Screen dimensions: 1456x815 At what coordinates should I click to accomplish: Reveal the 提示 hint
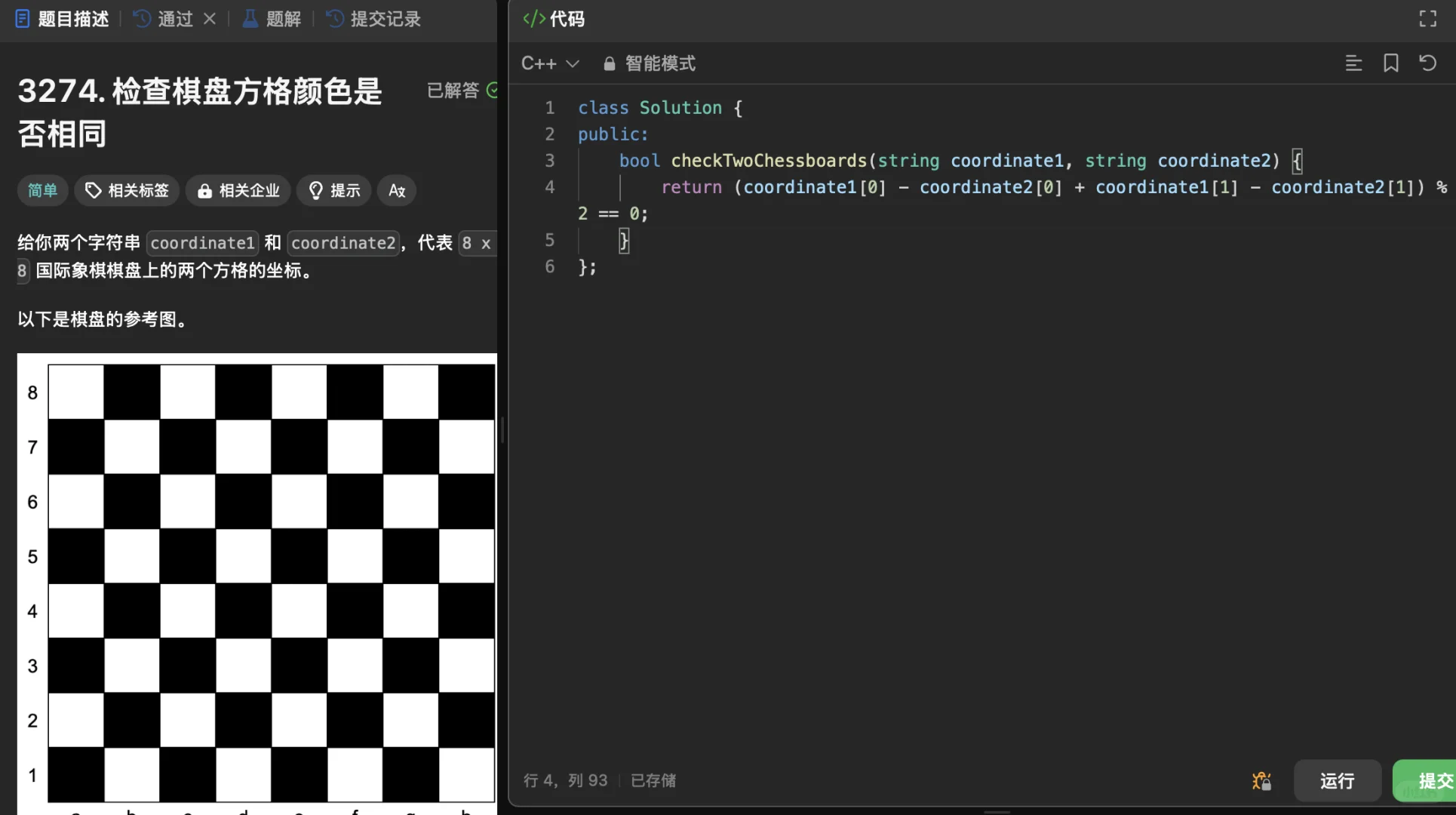coord(335,190)
